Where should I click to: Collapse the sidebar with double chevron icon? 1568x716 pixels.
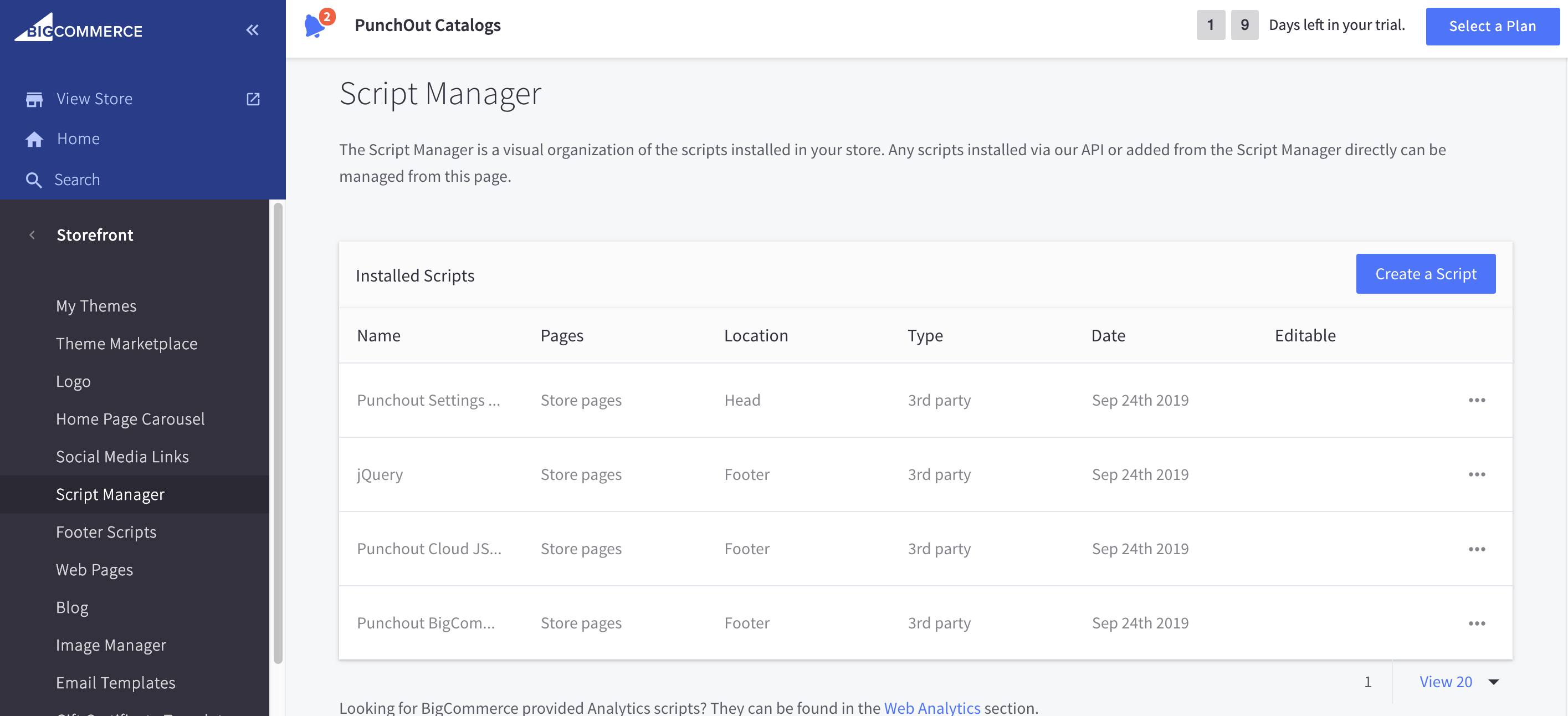(252, 29)
